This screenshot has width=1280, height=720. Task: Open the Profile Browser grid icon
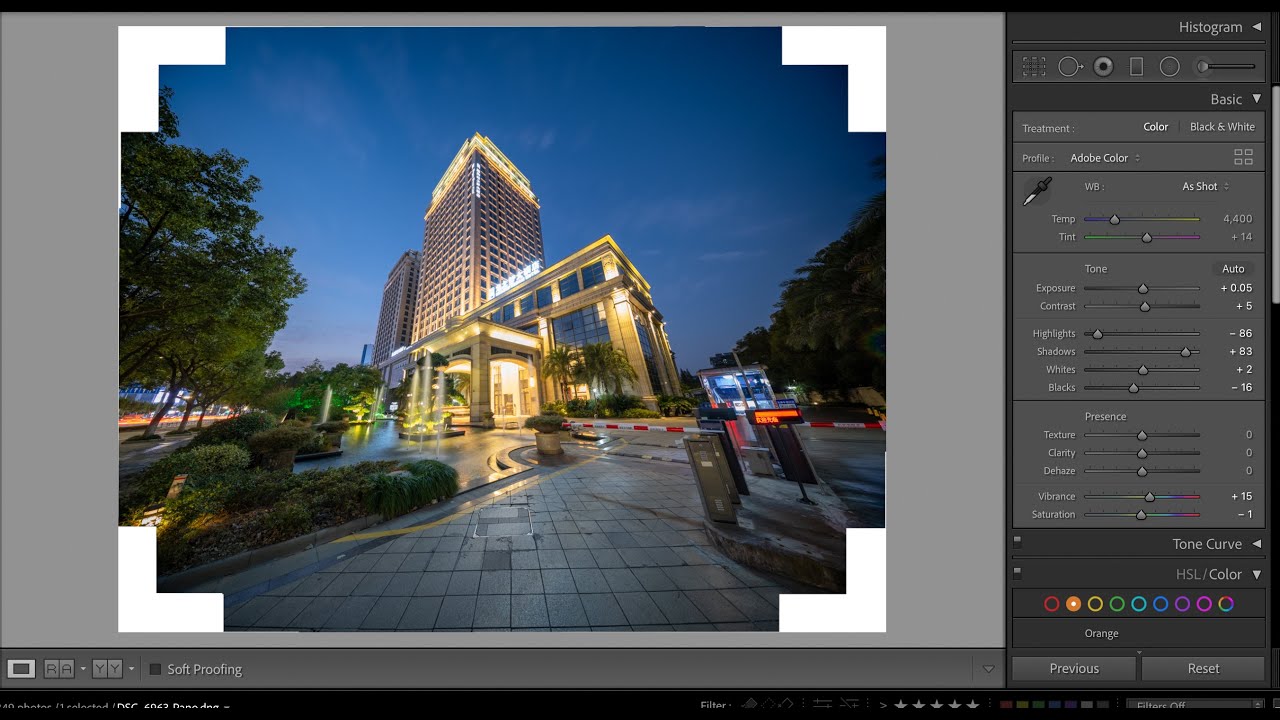click(x=1243, y=157)
